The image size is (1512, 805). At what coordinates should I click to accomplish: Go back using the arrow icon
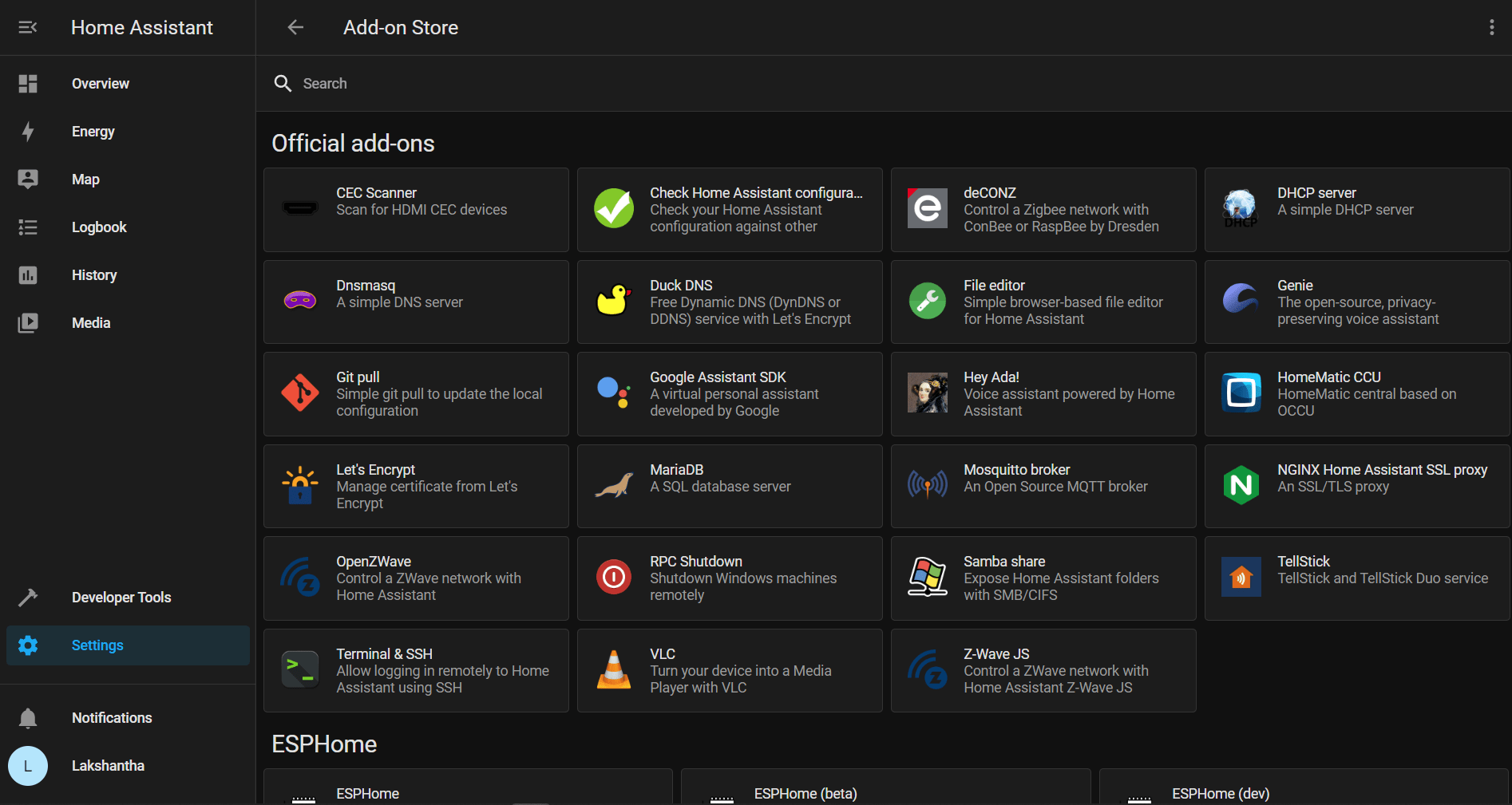click(295, 28)
